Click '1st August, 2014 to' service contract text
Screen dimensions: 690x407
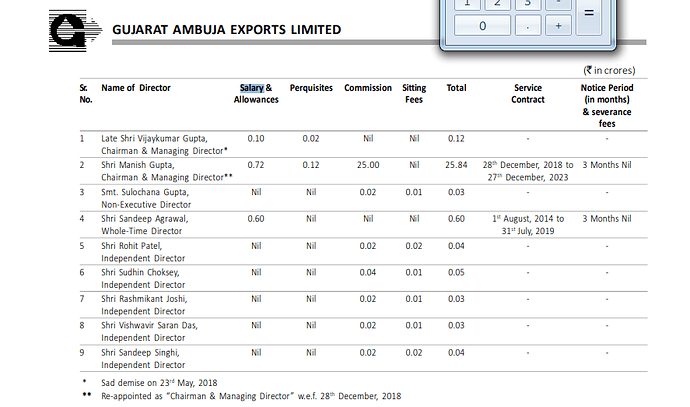(528, 218)
